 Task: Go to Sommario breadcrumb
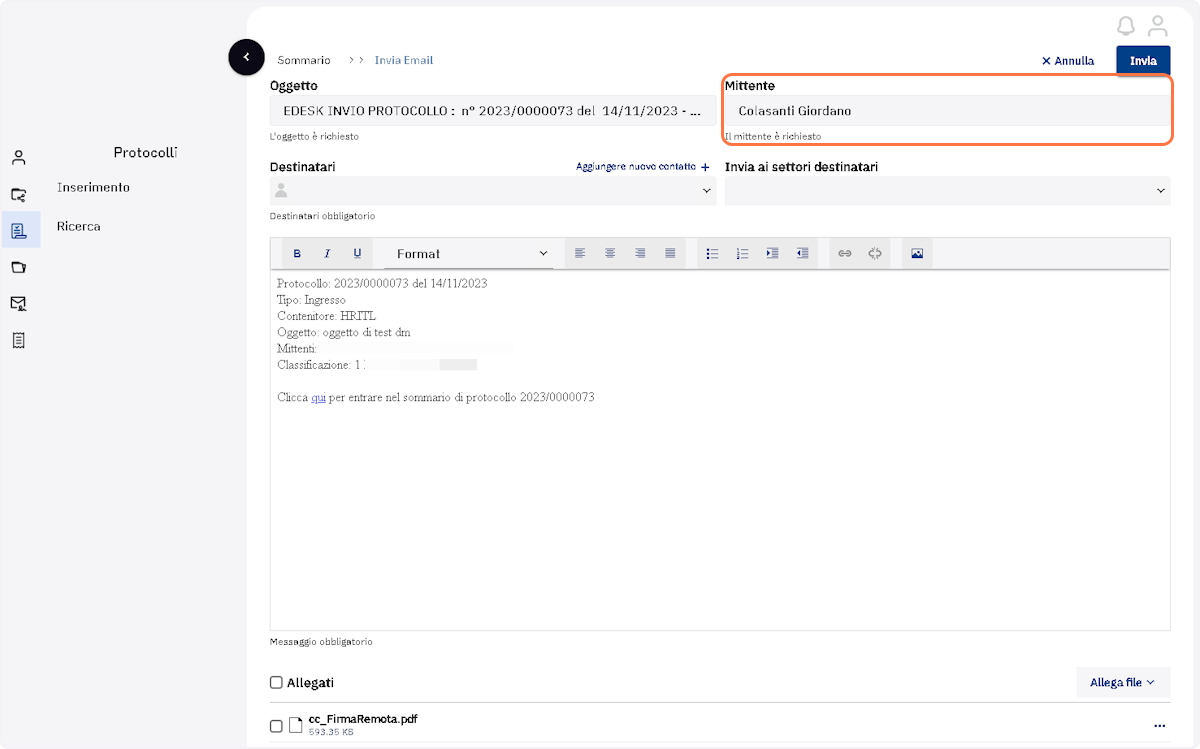(304, 61)
